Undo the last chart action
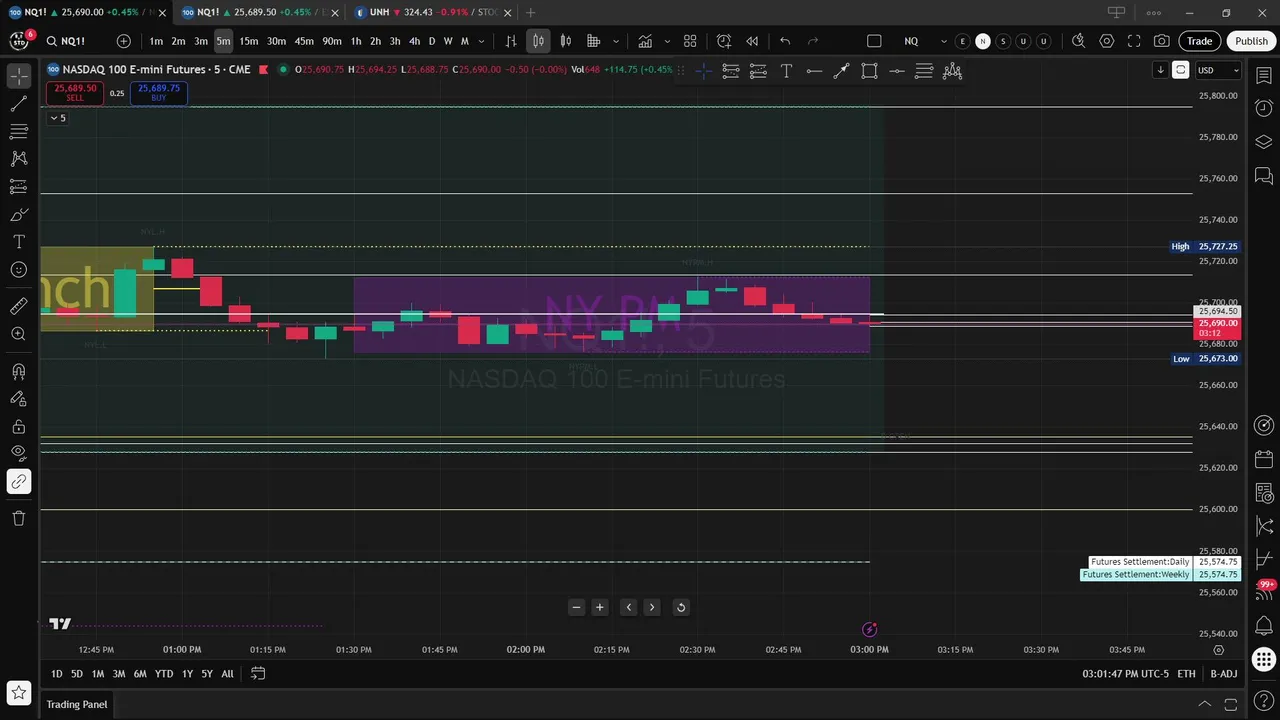This screenshot has width=1280, height=720. point(785,41)
